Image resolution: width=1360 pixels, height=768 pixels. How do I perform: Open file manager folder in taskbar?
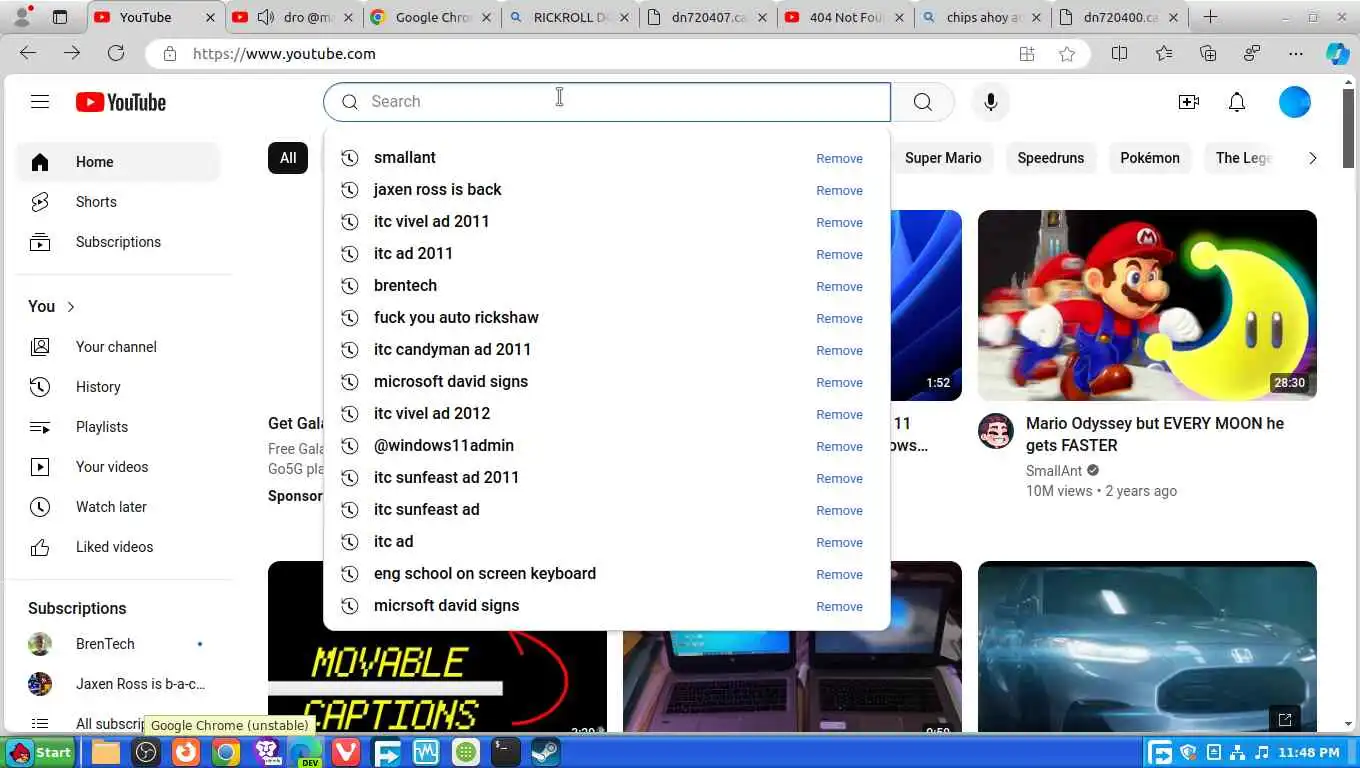tap(106, 752)
